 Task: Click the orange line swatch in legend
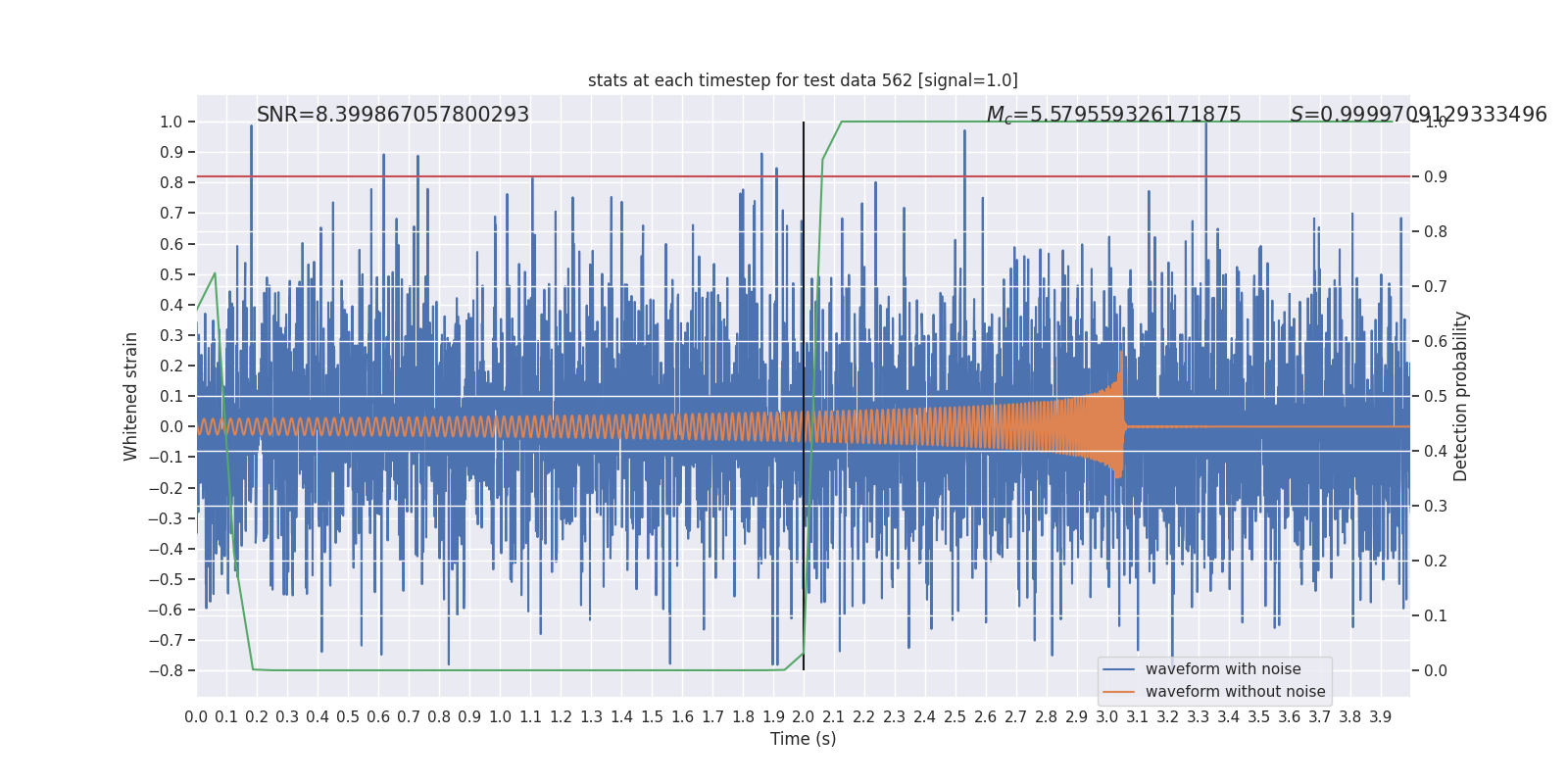click(1119, 692)
